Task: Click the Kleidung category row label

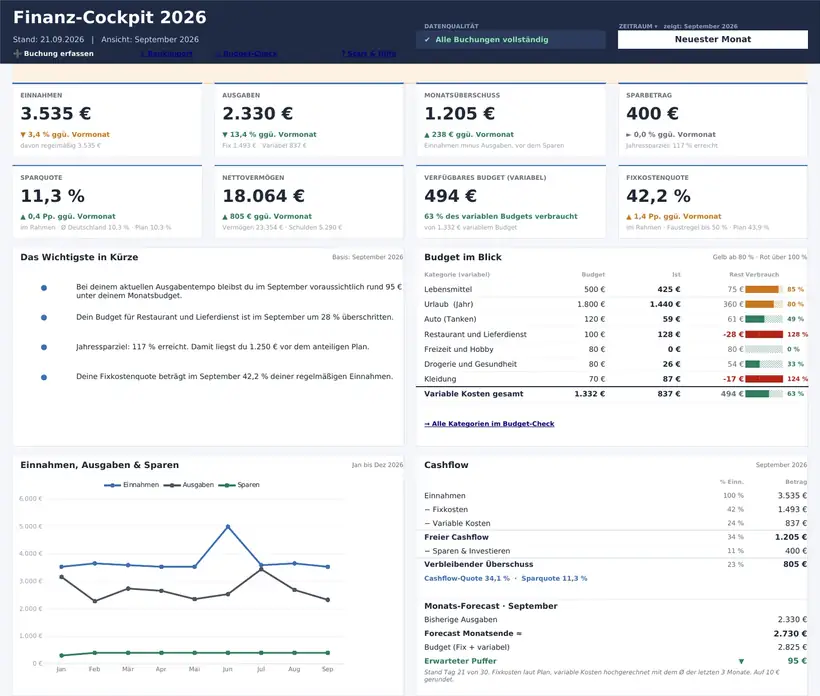Action: coord(440,379)
